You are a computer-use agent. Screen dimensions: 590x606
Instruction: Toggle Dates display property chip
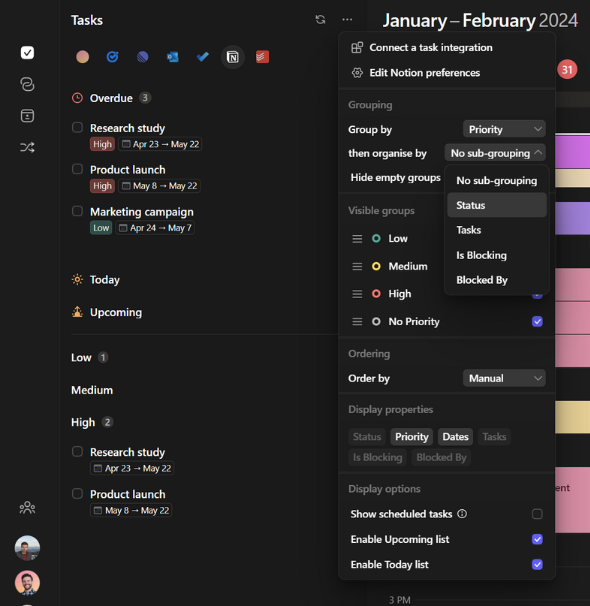[455, 437]
